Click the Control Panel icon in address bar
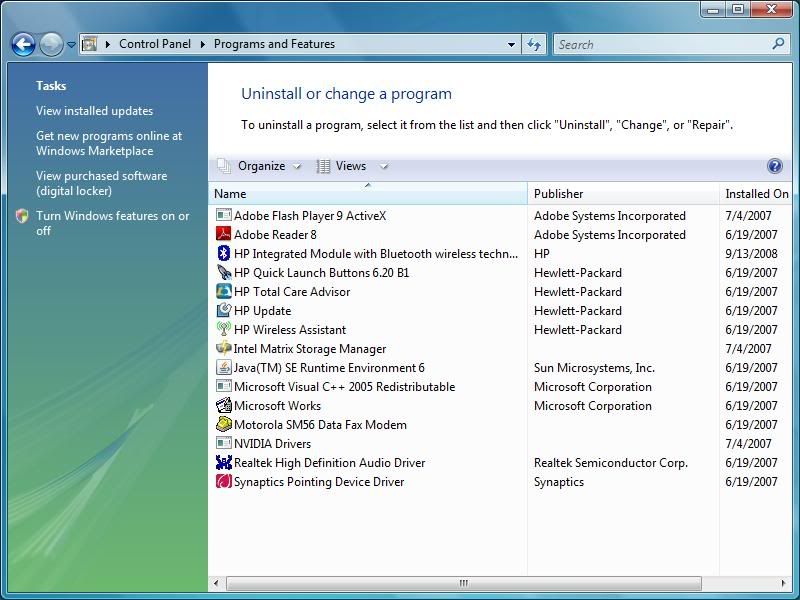 pyautogui.click(x=89, y=44)
